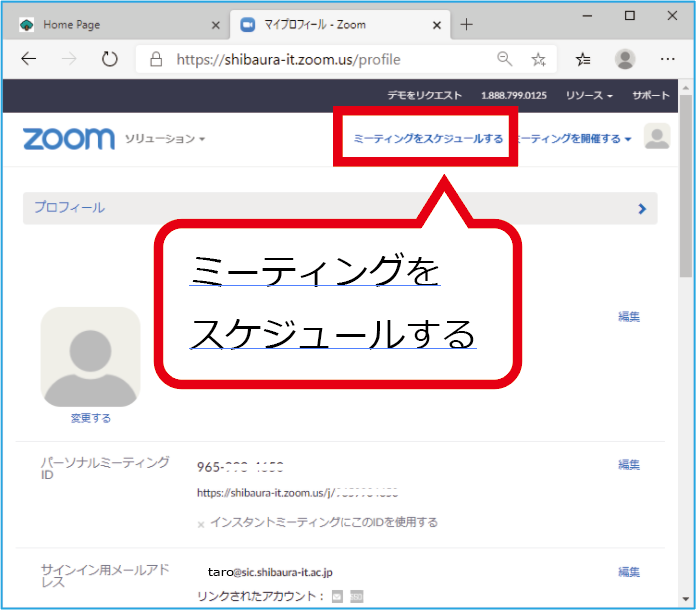Image resolution: width=696 pixels, height=610 pixels.
Task: Click ミーティングをスケジュールする link
Action: [428, 139]
